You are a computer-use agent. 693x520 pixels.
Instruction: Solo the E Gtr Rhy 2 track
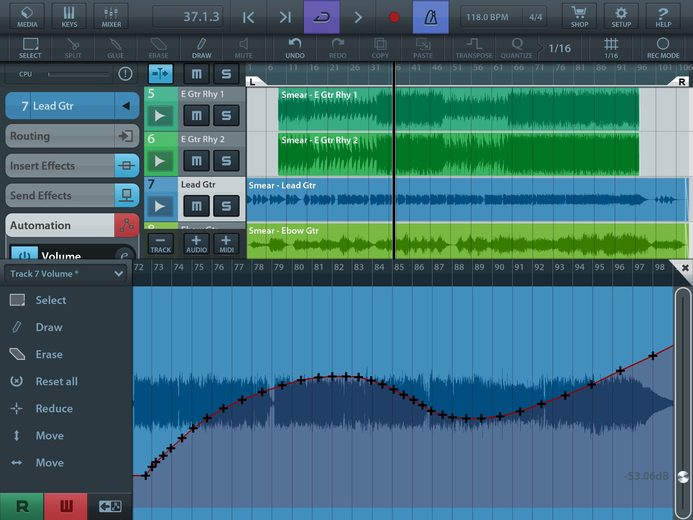[226, 161]
